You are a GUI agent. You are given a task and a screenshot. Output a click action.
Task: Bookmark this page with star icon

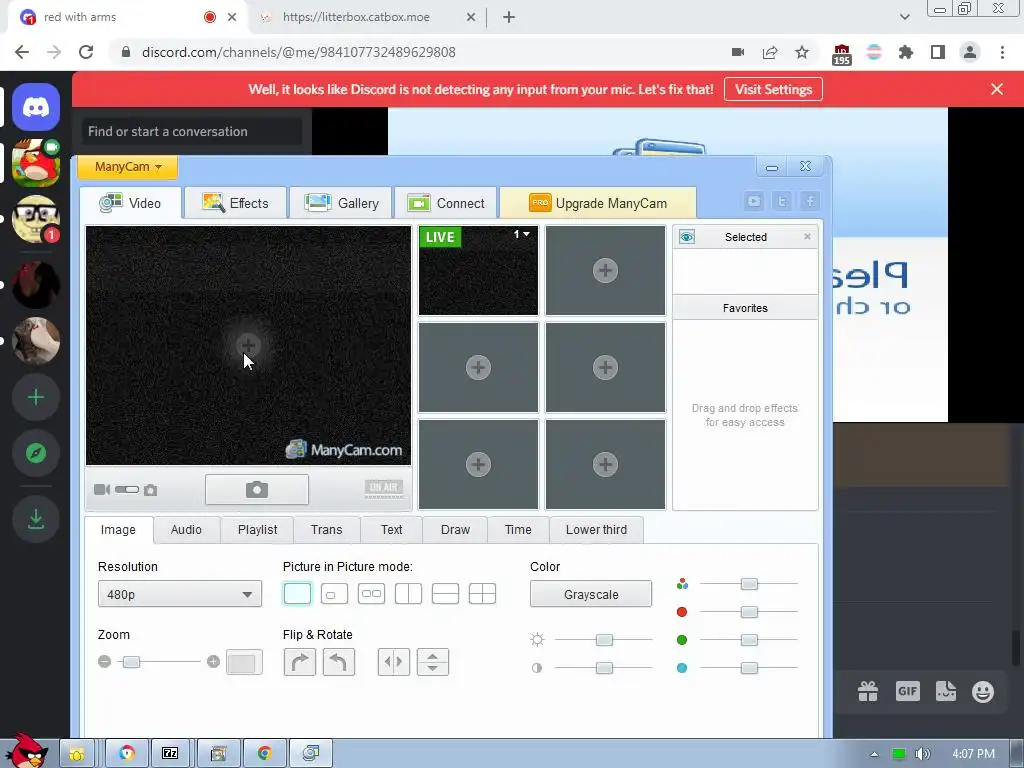tap(802, 52)
